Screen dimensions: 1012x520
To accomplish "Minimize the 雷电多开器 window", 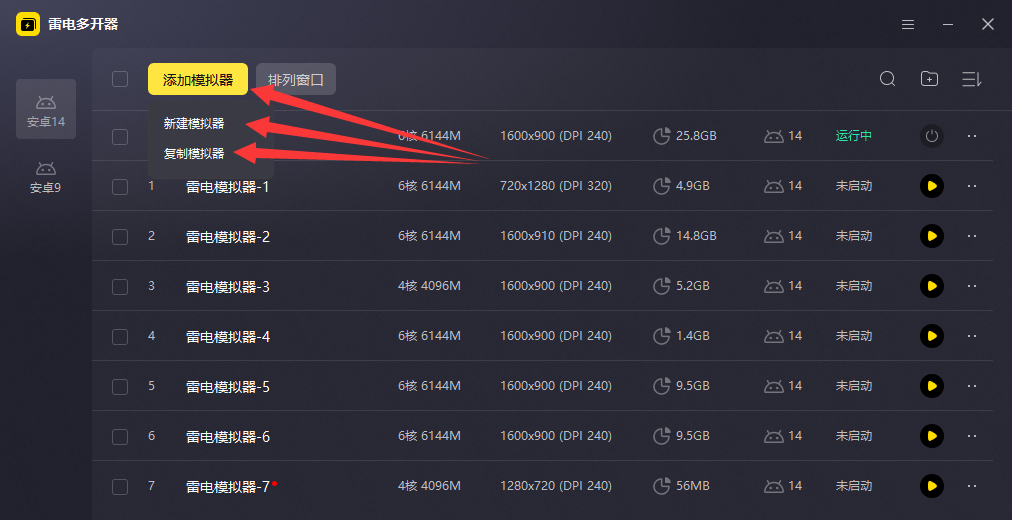I will [x=947, y=25].
